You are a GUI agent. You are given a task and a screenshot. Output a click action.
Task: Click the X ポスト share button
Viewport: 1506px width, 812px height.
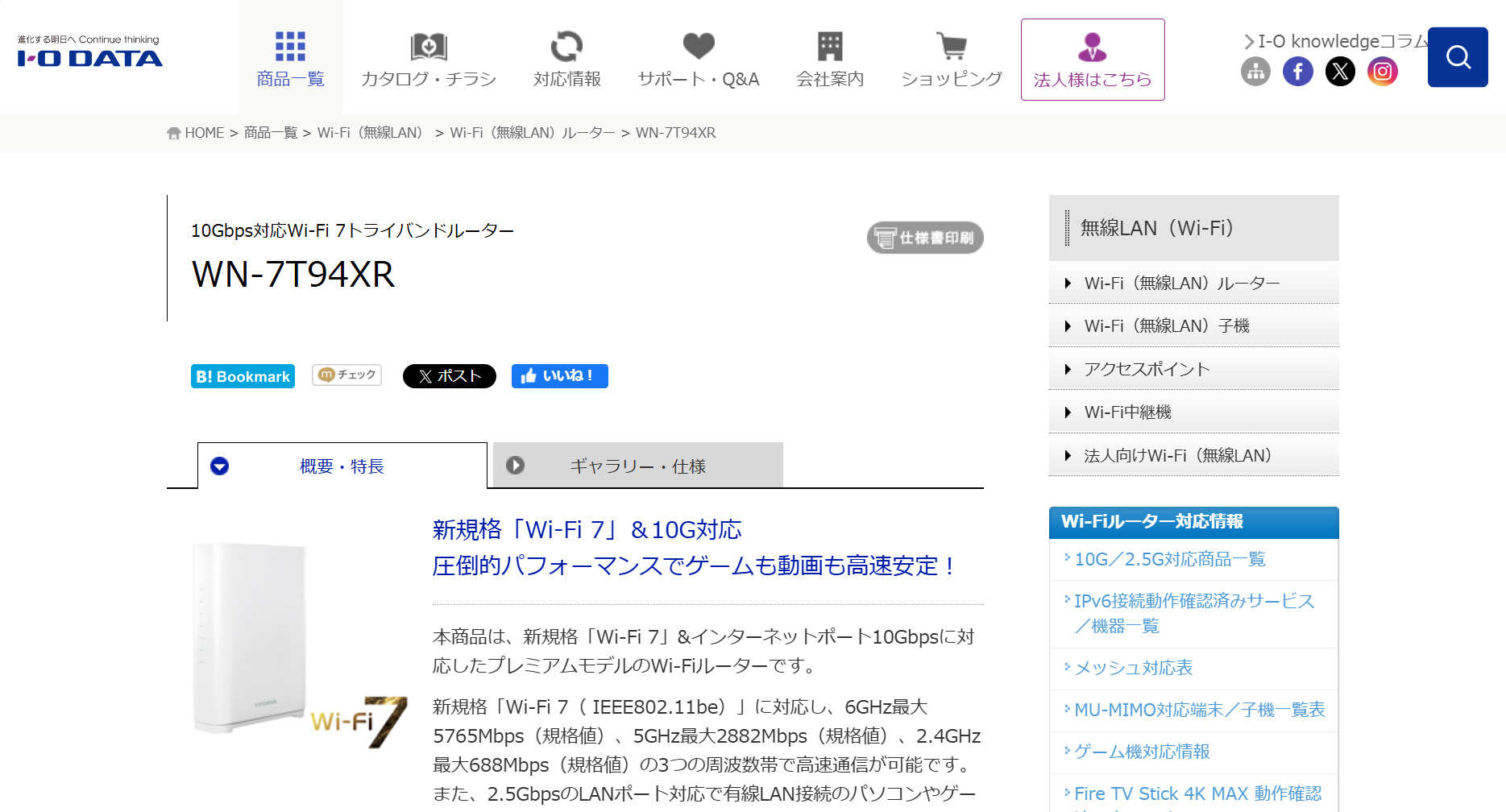[450, 376]
